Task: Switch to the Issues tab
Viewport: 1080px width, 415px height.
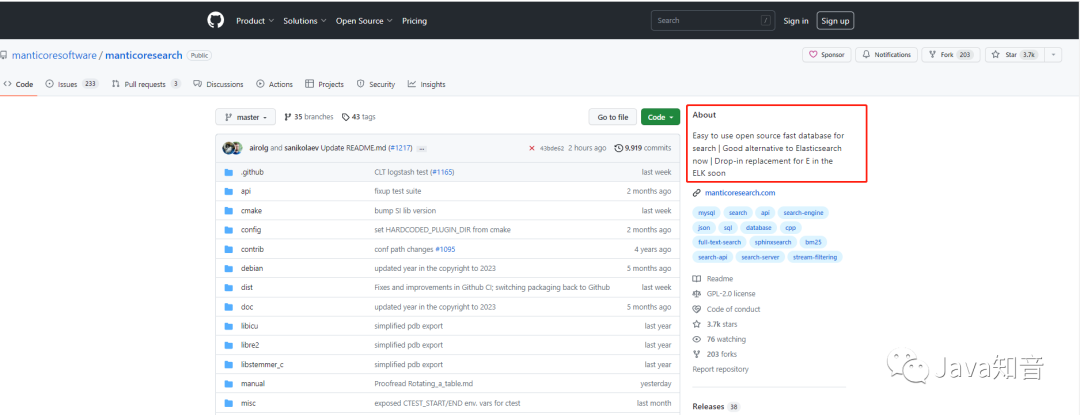Action: click(72, 84)
